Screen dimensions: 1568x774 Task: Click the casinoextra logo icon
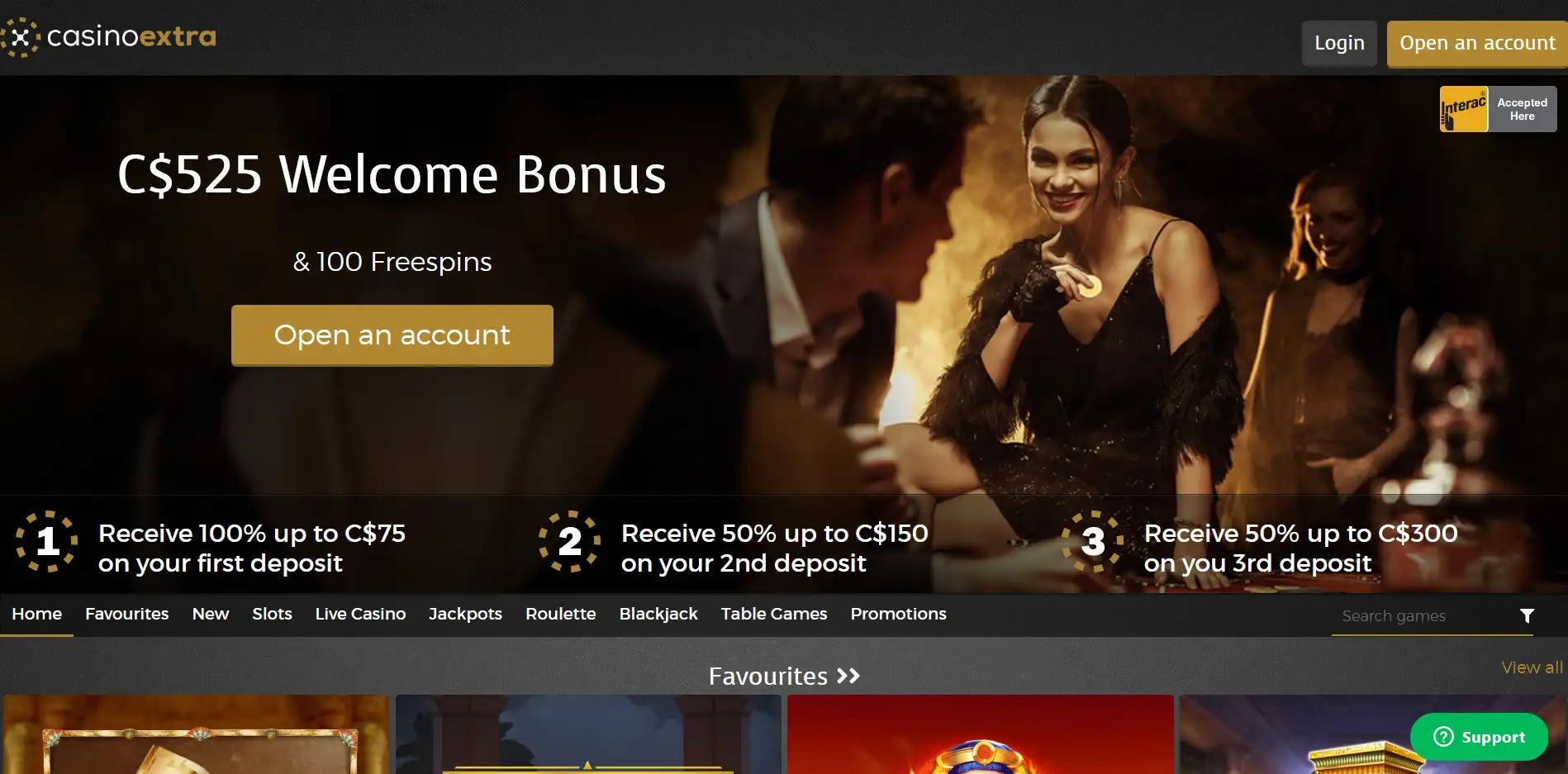(21, 37)
